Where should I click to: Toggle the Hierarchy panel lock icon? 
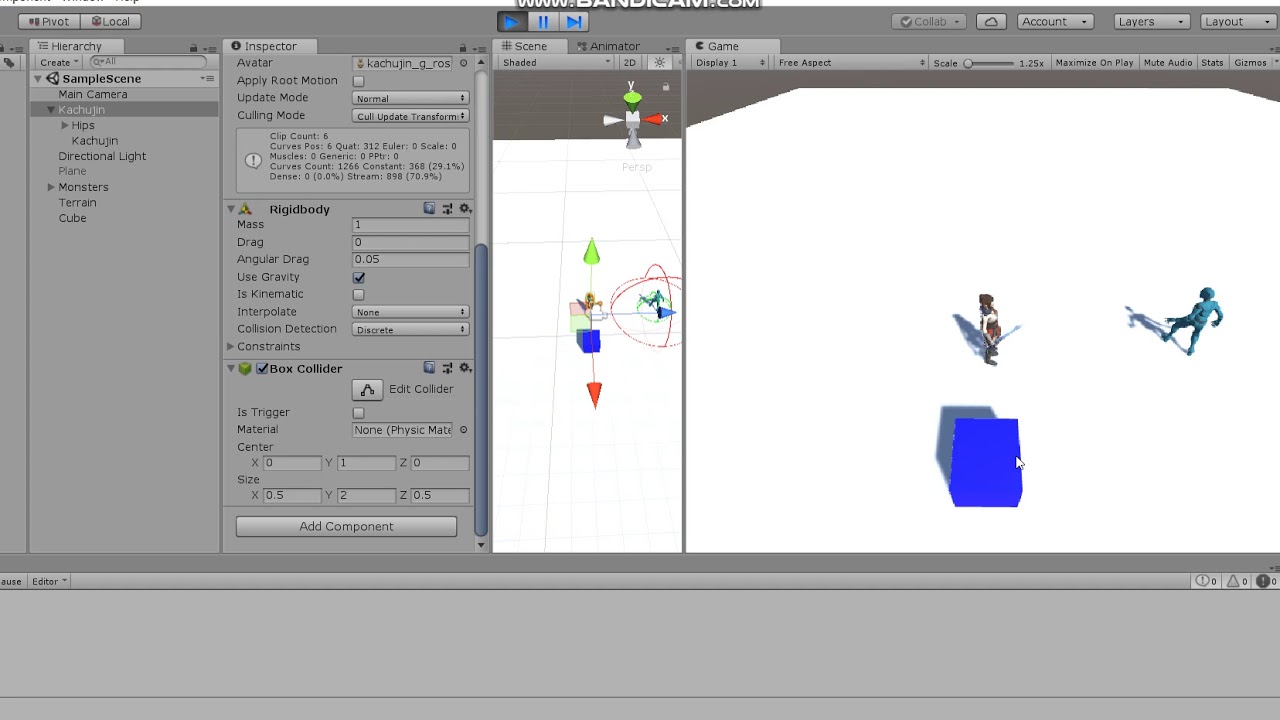point(194,47)
